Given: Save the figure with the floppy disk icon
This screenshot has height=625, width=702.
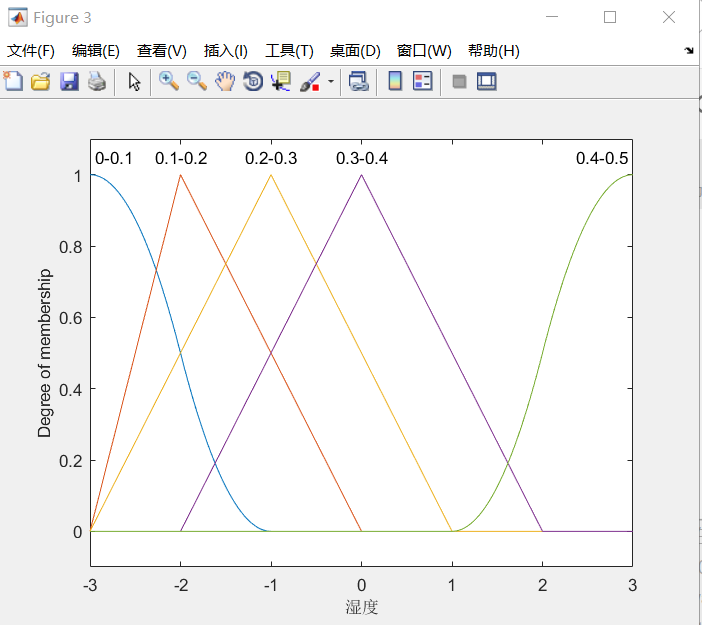Looking at the screenshot, I should point(69,81).
